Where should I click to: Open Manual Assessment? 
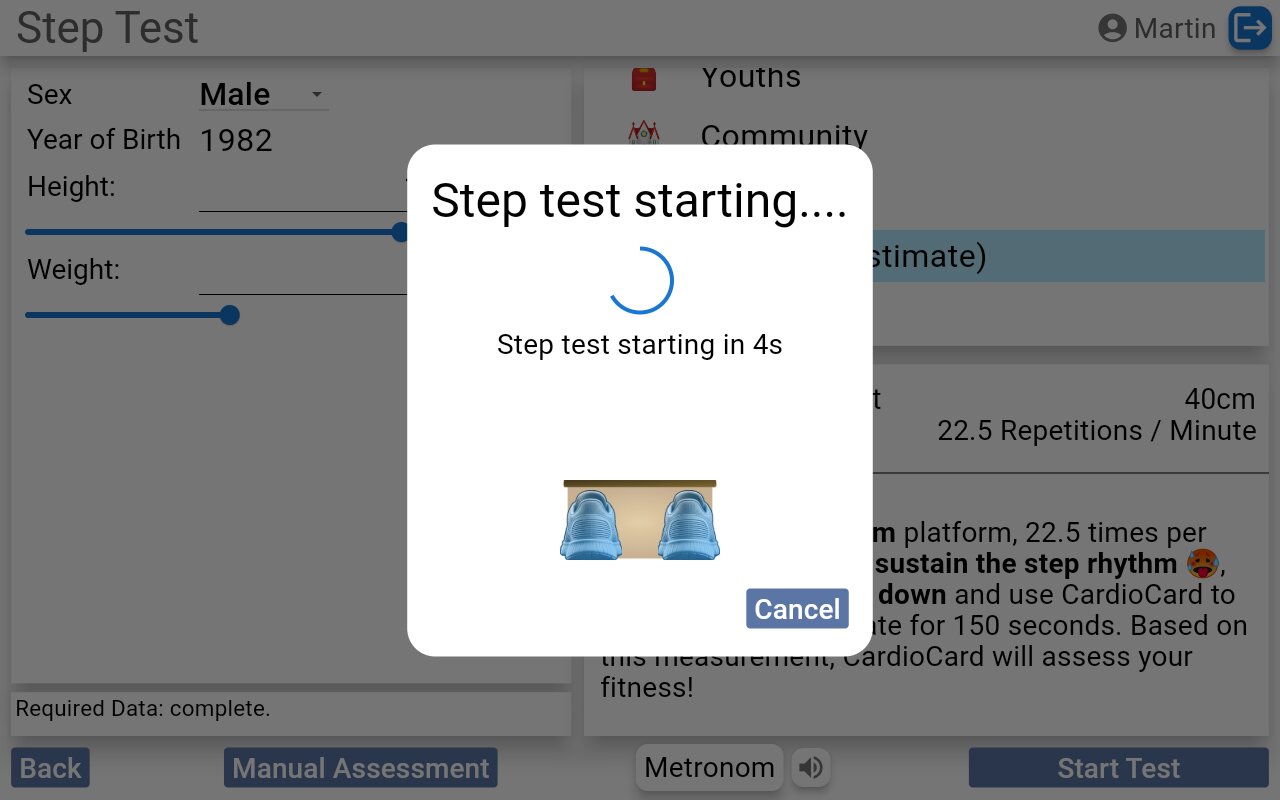pos(360,768)
